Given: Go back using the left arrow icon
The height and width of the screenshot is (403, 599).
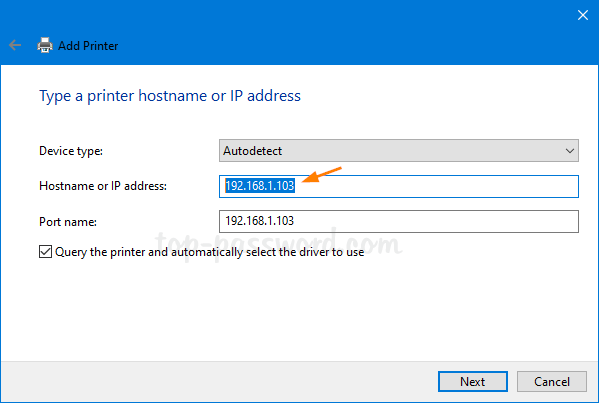Looking at the screenshot, I should (x=15, y=45).
